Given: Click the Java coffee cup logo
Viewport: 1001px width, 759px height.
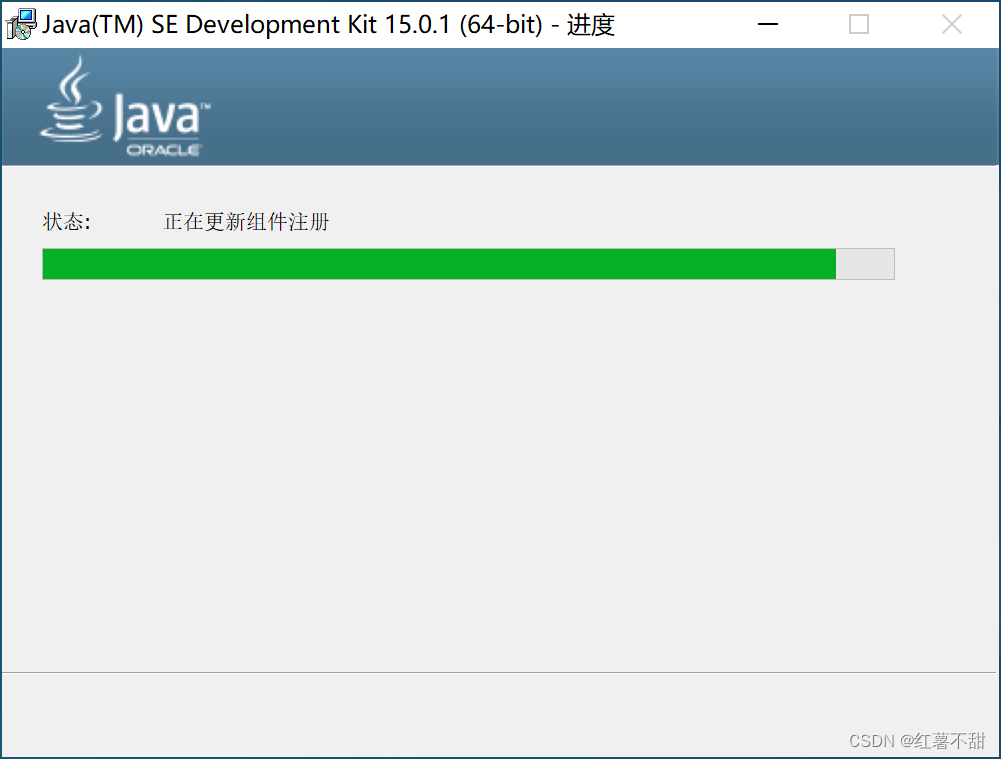Looking at the screenshot, I should click(71, 100).
